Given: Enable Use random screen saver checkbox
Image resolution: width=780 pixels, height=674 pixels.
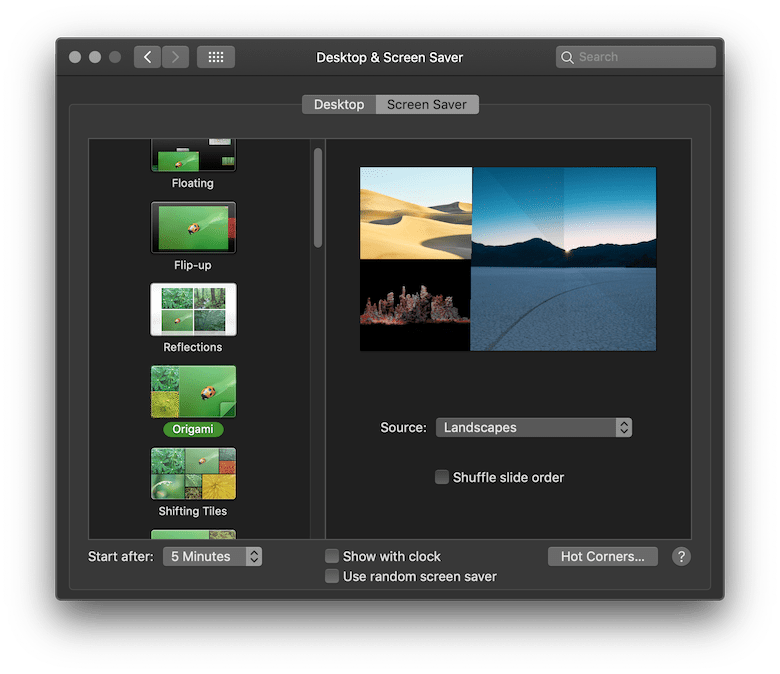Looking at the screenshot, I should [332, 576].
